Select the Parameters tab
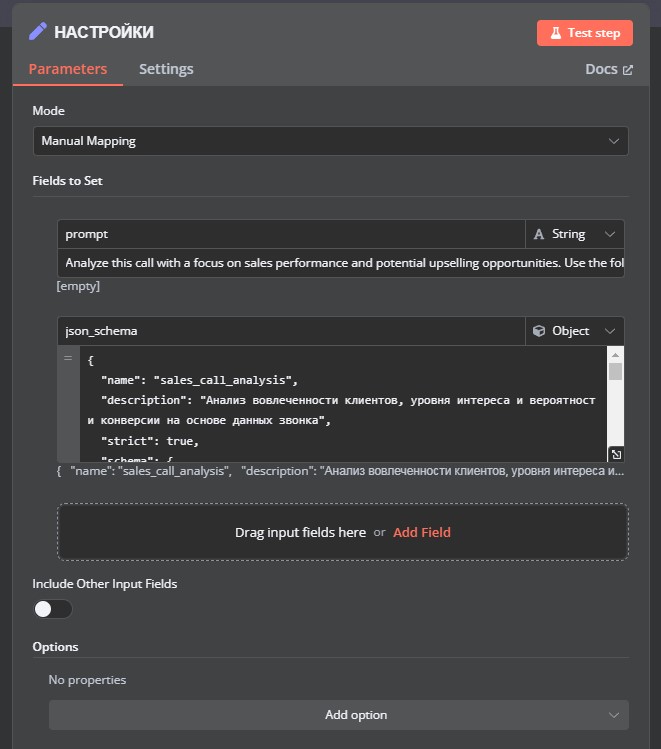Screen dimensions: 661x749 coord(68,69)
